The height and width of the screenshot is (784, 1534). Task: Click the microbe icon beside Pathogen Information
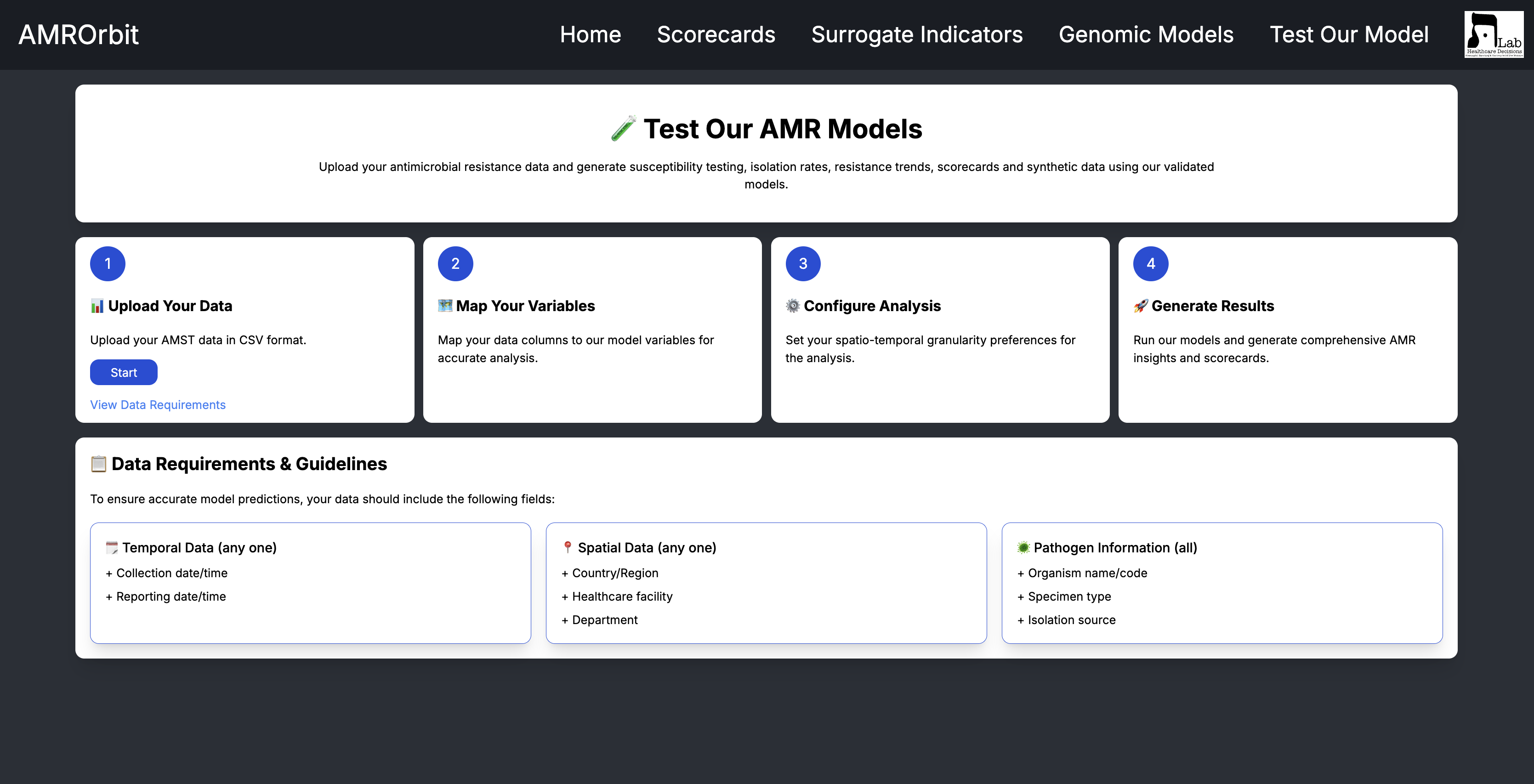(x=1023, y=548)
